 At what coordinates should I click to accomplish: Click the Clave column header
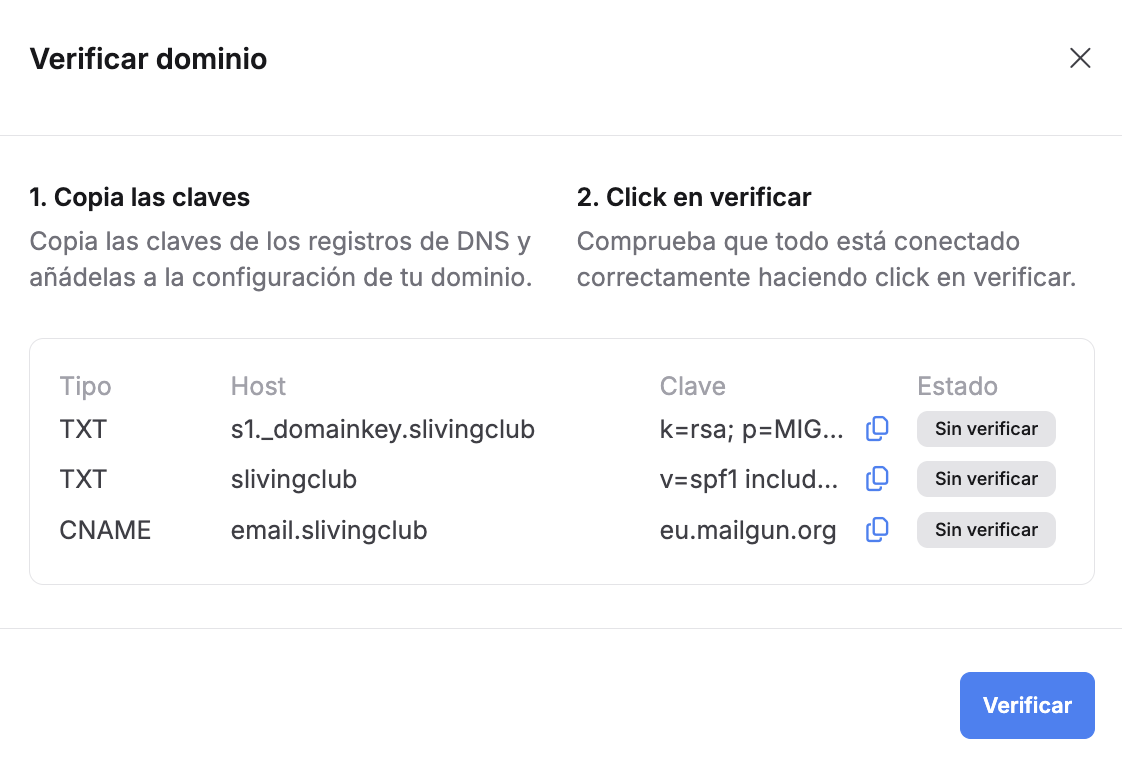pyautogui.click(x=693, y=386)
